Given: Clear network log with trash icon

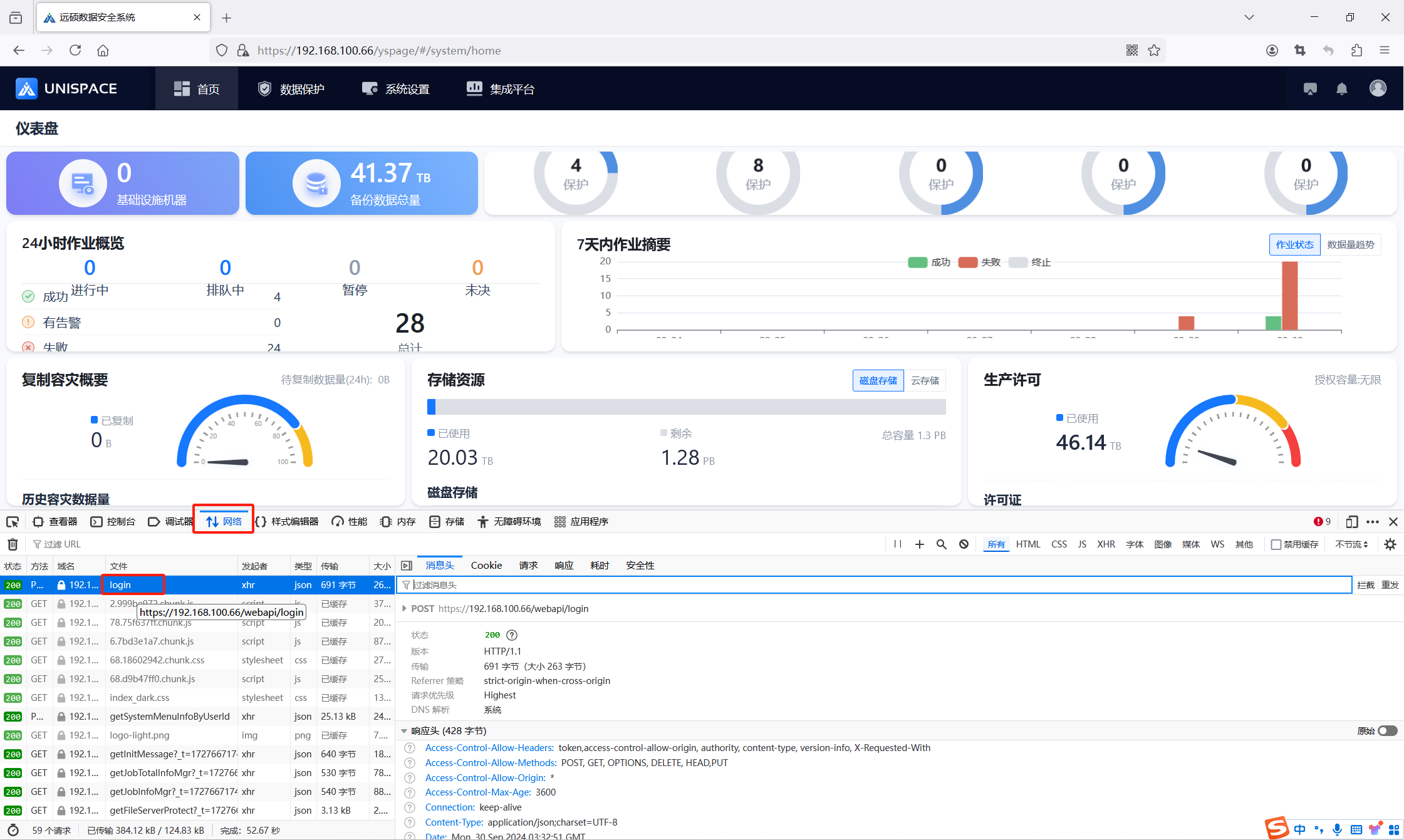Looking at the screenshot, I should pos(13,544).
